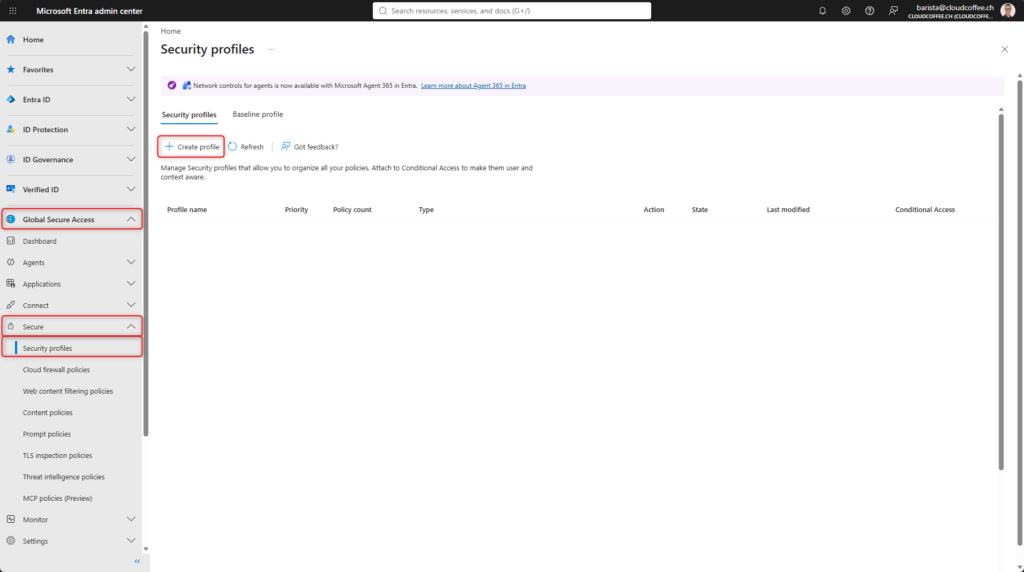Click the Applications grid icon
1024x572 pixels.
[x=10, y=283]
